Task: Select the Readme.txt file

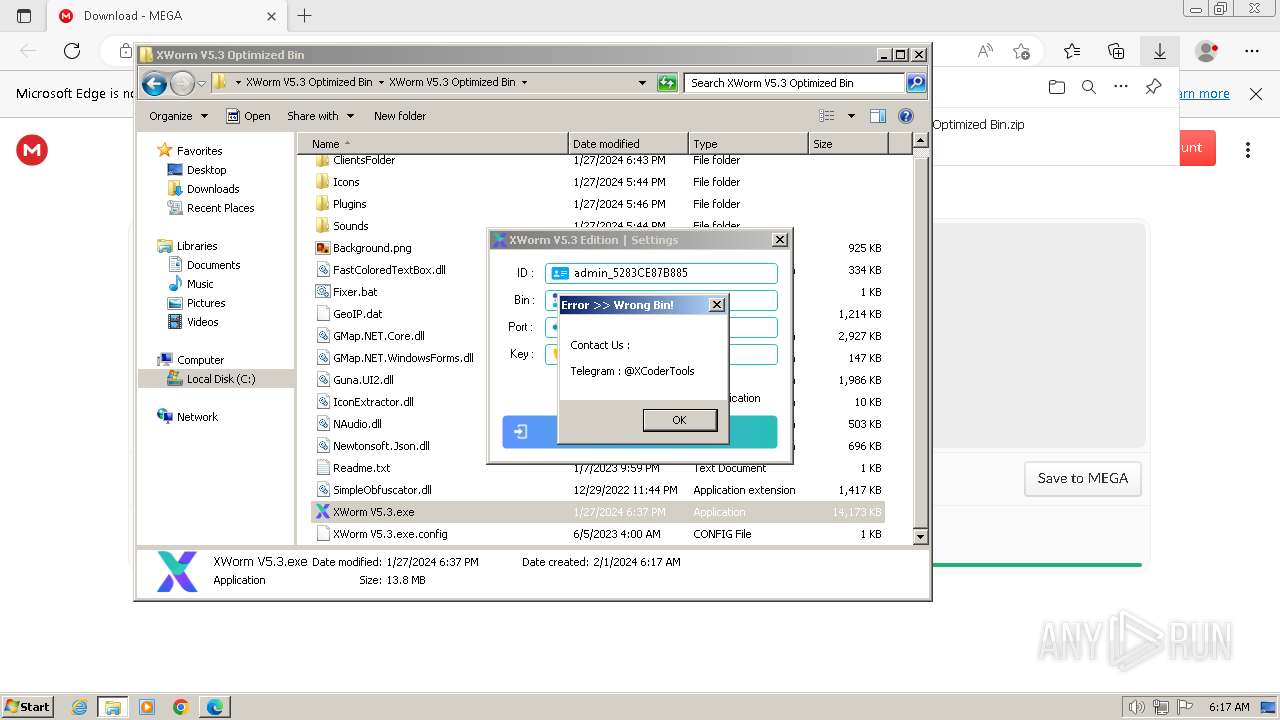Action: (x=361, y=468)
